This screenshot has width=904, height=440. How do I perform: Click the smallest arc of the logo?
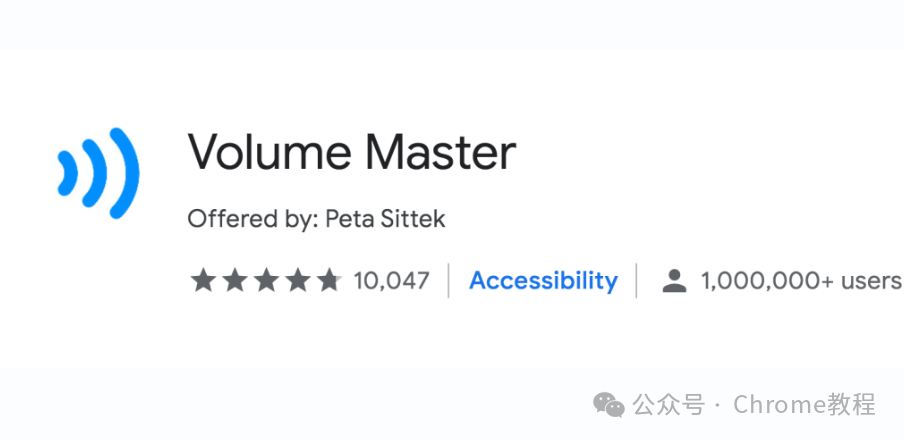point(67,173)
